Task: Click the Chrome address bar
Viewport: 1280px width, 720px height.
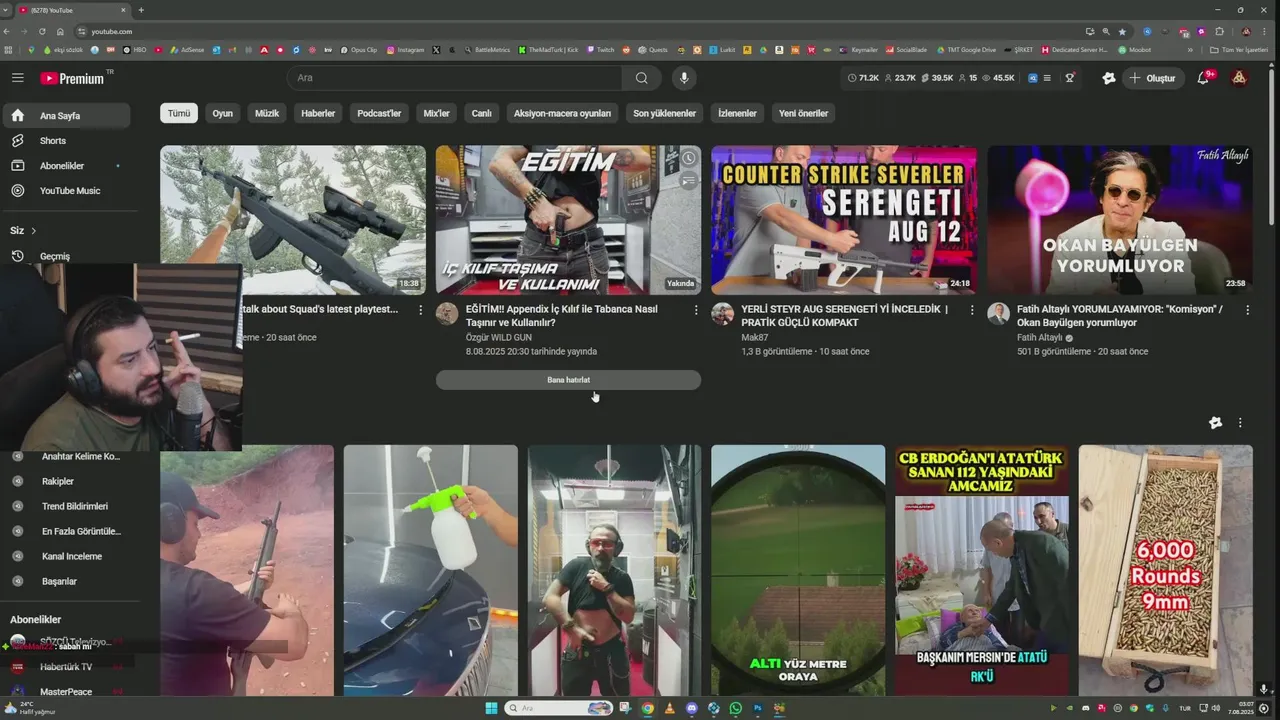Action: (580, 31)
